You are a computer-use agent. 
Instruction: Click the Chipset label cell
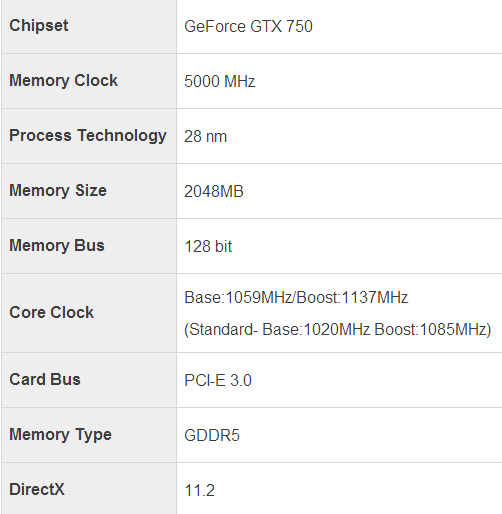click(89, 26)
